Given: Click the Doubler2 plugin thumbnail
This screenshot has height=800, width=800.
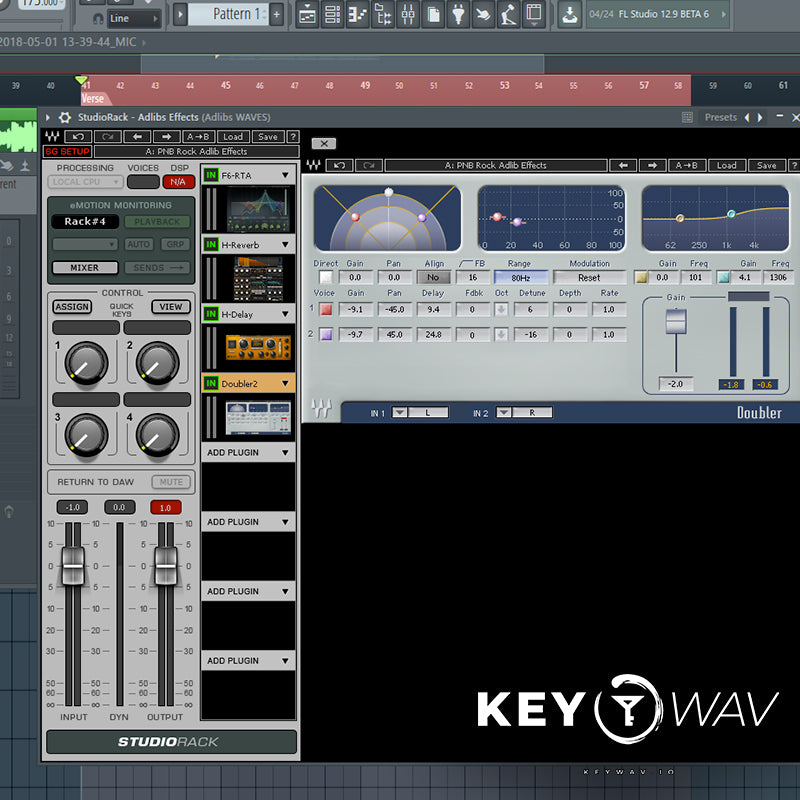Looking at the screenshot, I should click(x=258, y=418).
